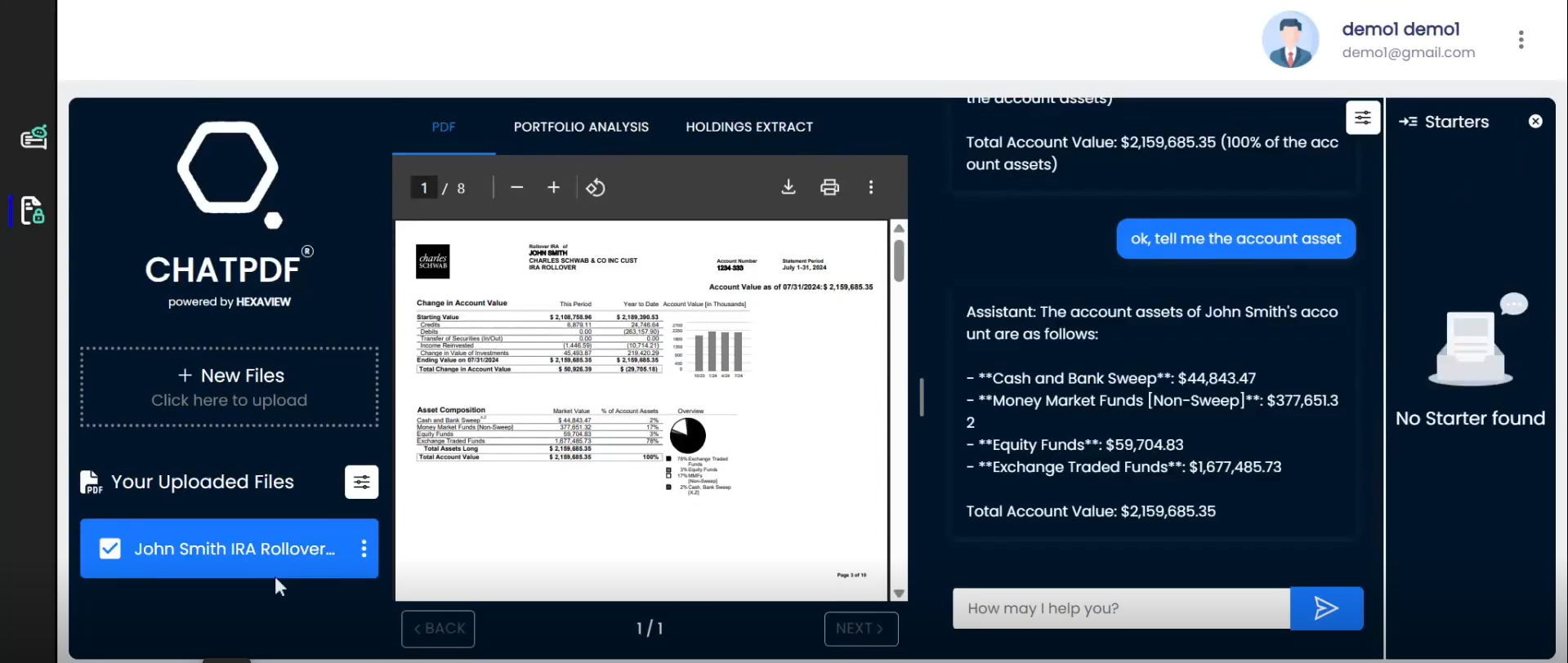Download the PDF document
Screen dimensions: 1568x663
(788, 187)
